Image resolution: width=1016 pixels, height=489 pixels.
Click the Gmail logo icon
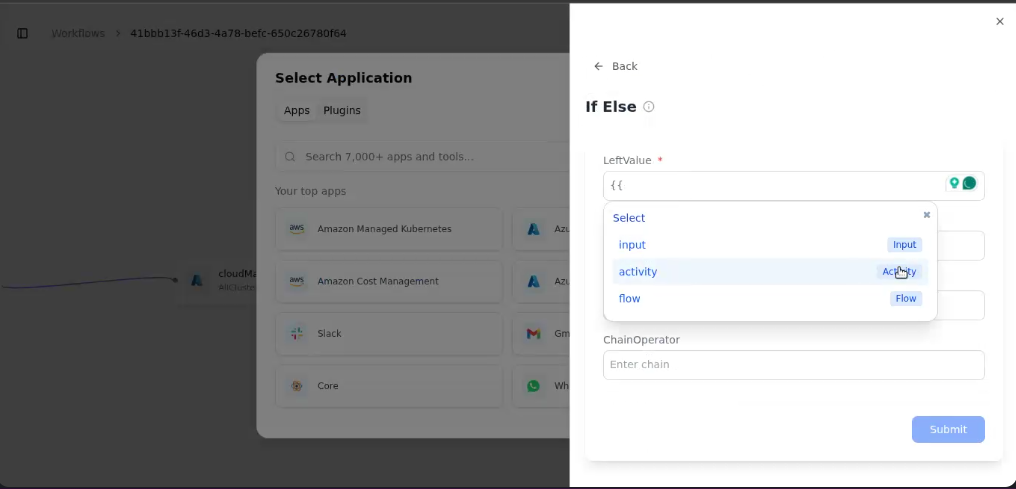(533, 334)
